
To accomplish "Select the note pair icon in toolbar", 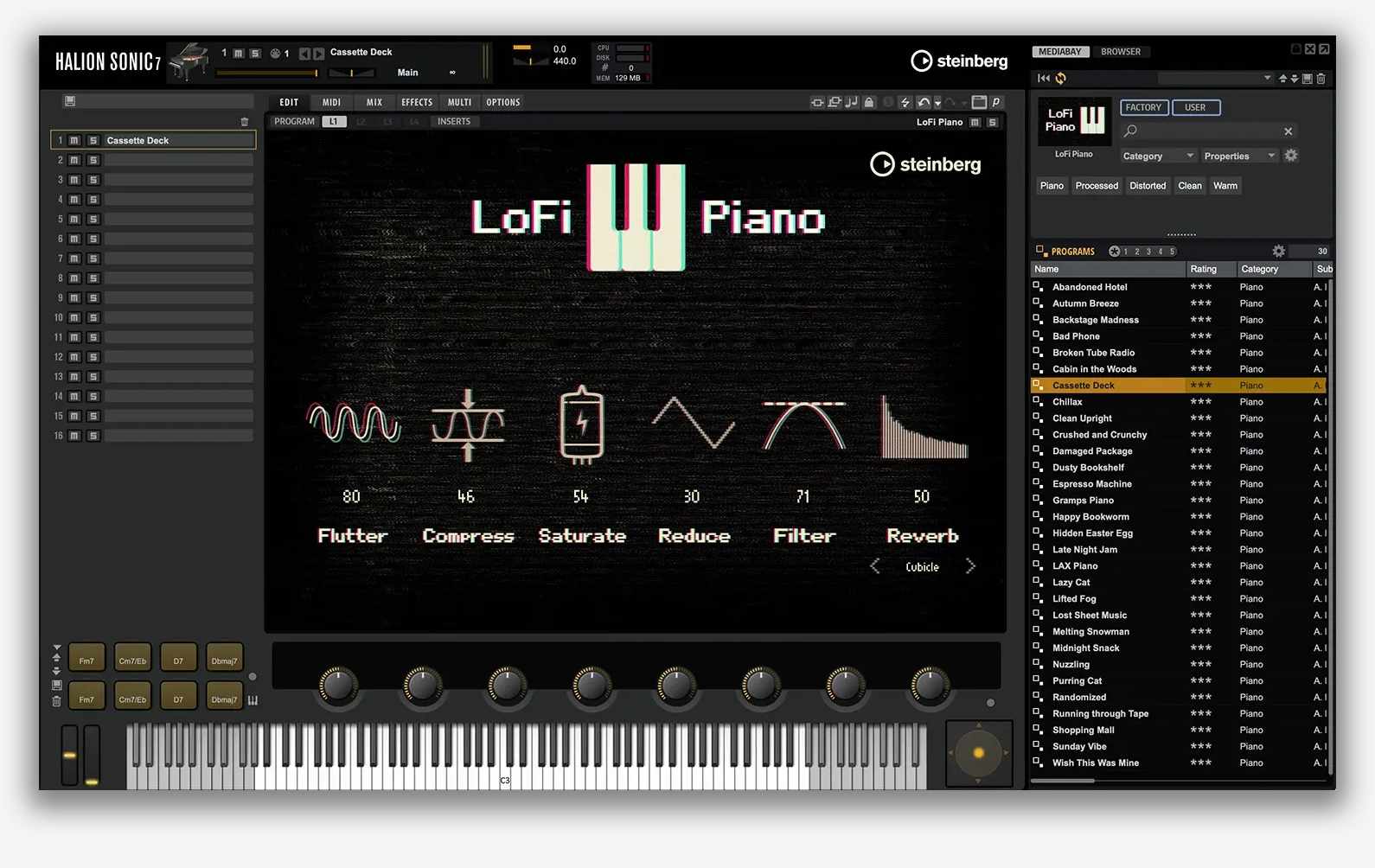I will 852,102.
